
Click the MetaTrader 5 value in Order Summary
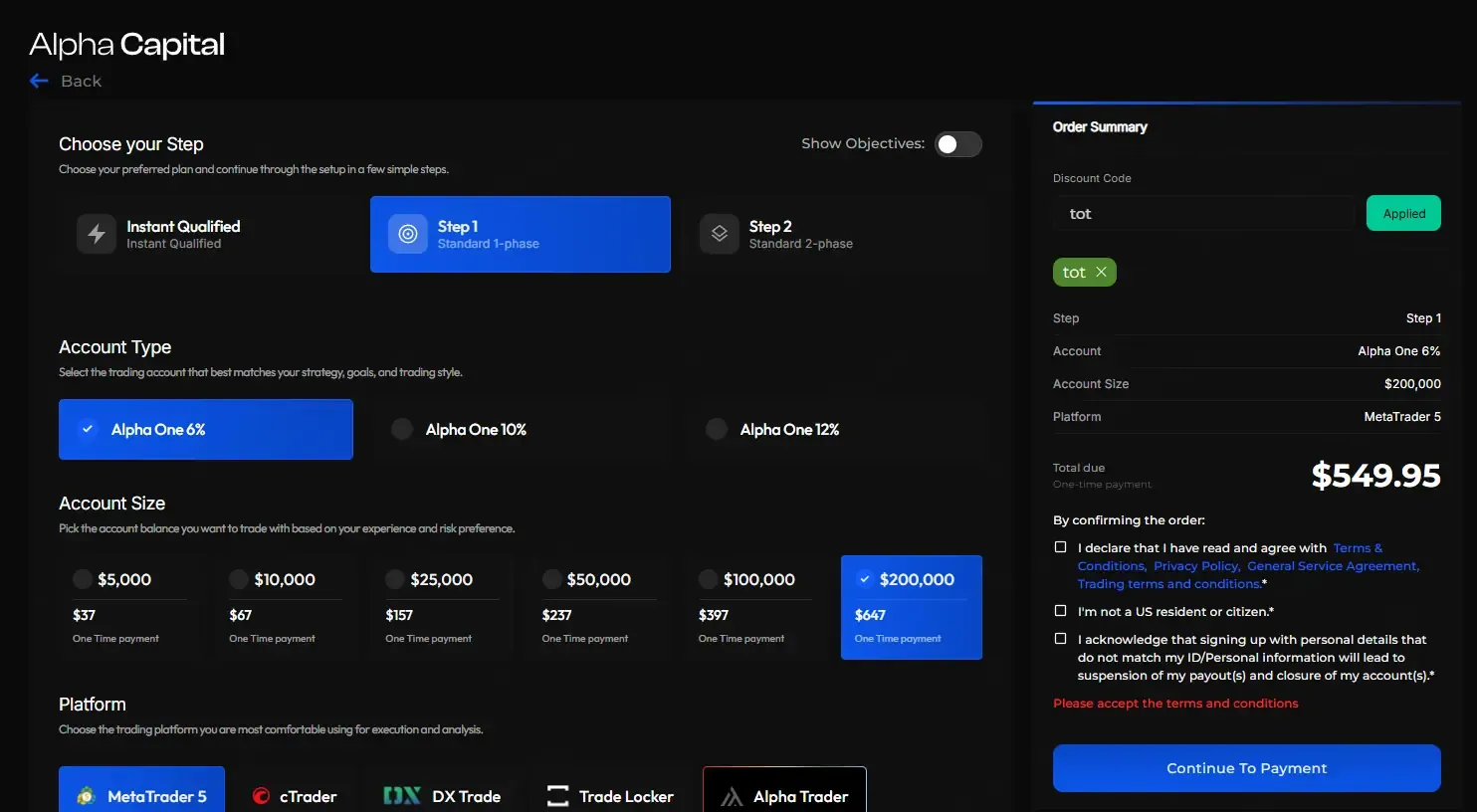tap(1402, 417)
